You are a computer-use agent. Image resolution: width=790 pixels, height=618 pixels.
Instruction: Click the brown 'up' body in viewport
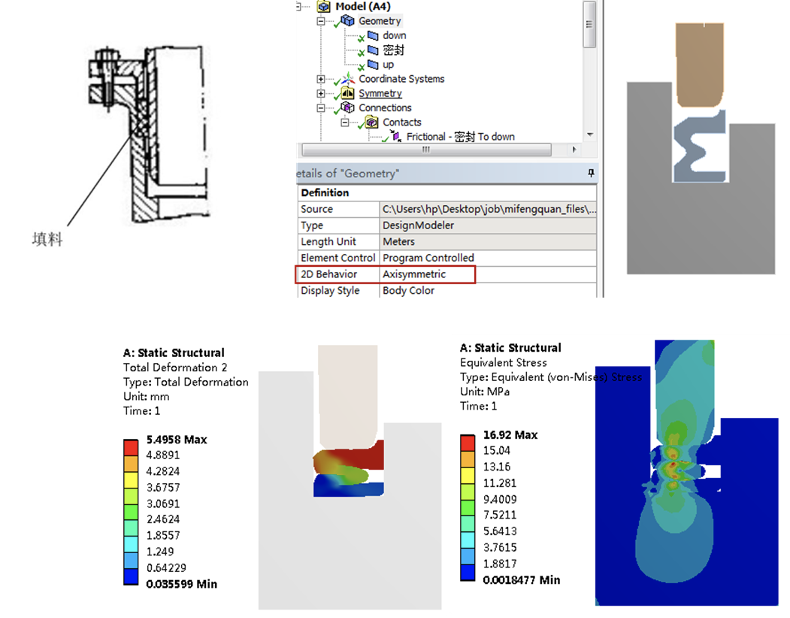pyautogui.click(x=699, y=63)
